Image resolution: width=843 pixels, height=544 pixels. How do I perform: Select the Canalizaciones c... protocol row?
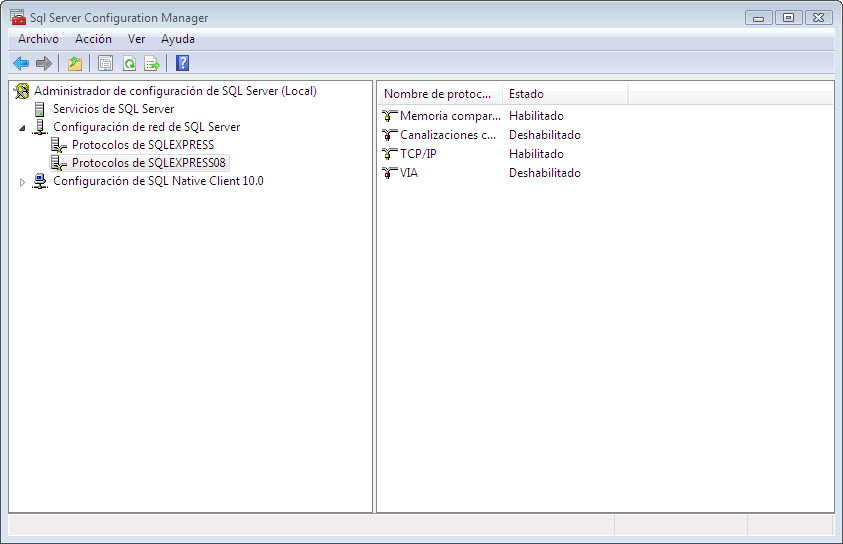point(448,135)
